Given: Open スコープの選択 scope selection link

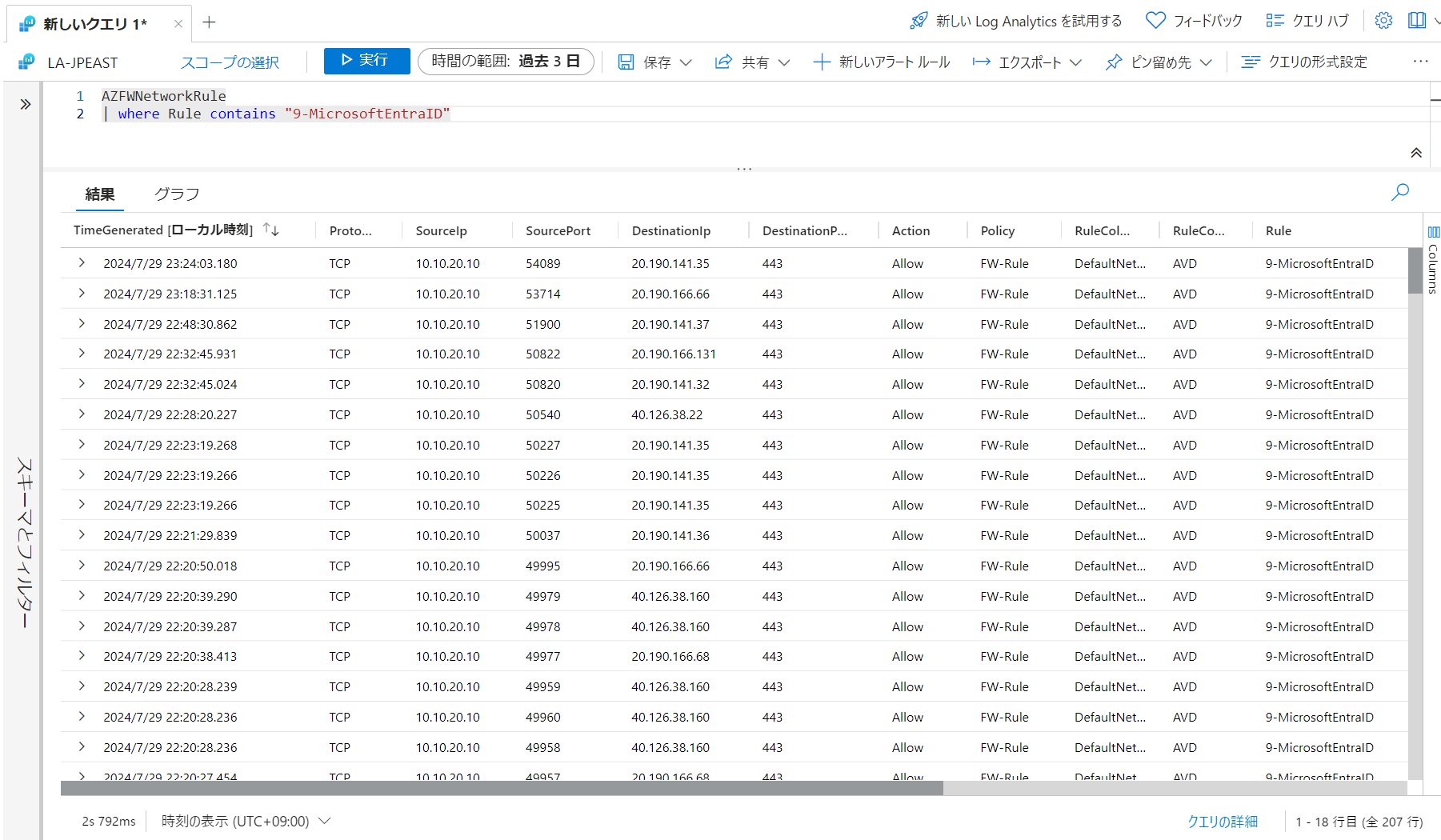Looking at the screenshot, I should coord(230,62).
